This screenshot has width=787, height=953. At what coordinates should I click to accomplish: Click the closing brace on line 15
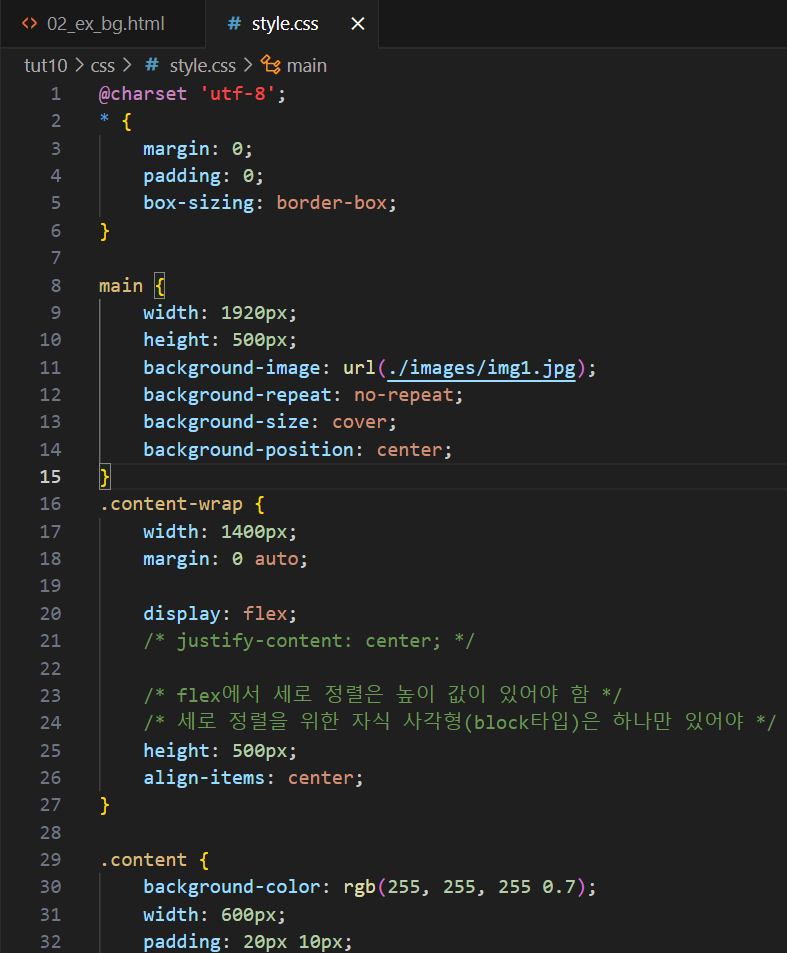click(105, 477)
